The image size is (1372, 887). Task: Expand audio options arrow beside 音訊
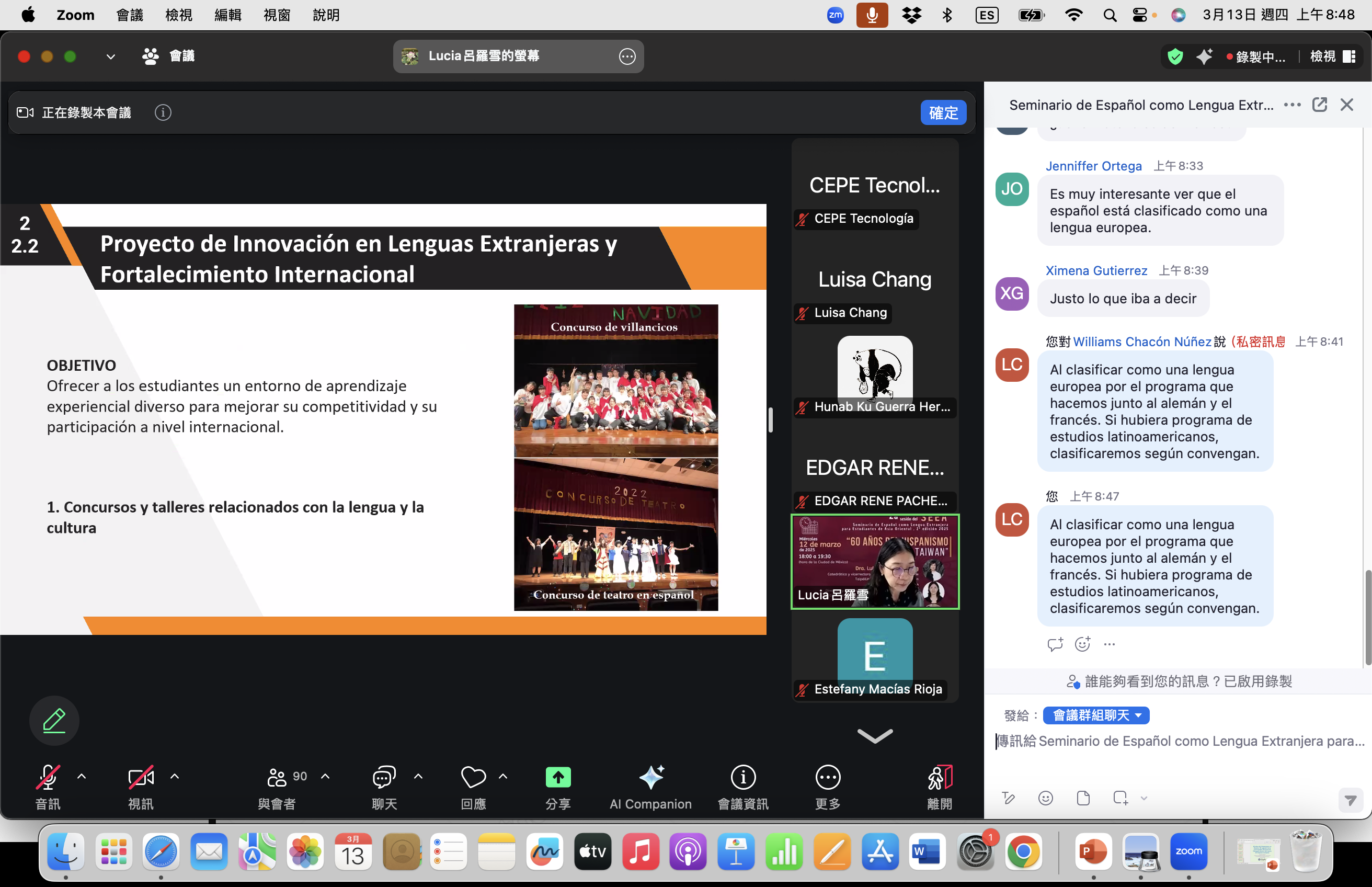[x=82, y=777]
